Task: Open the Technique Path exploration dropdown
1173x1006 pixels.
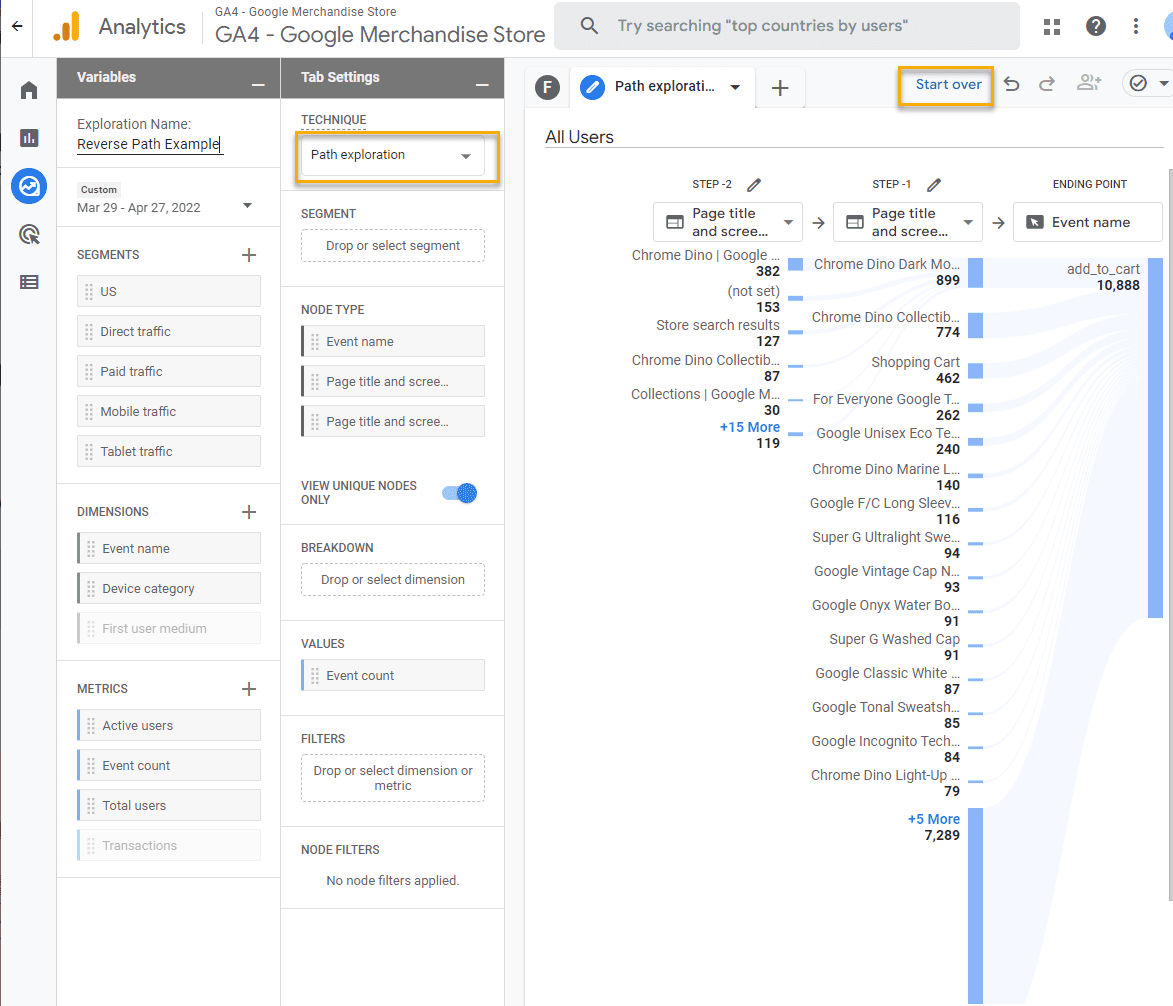Action: click(393, 156)
